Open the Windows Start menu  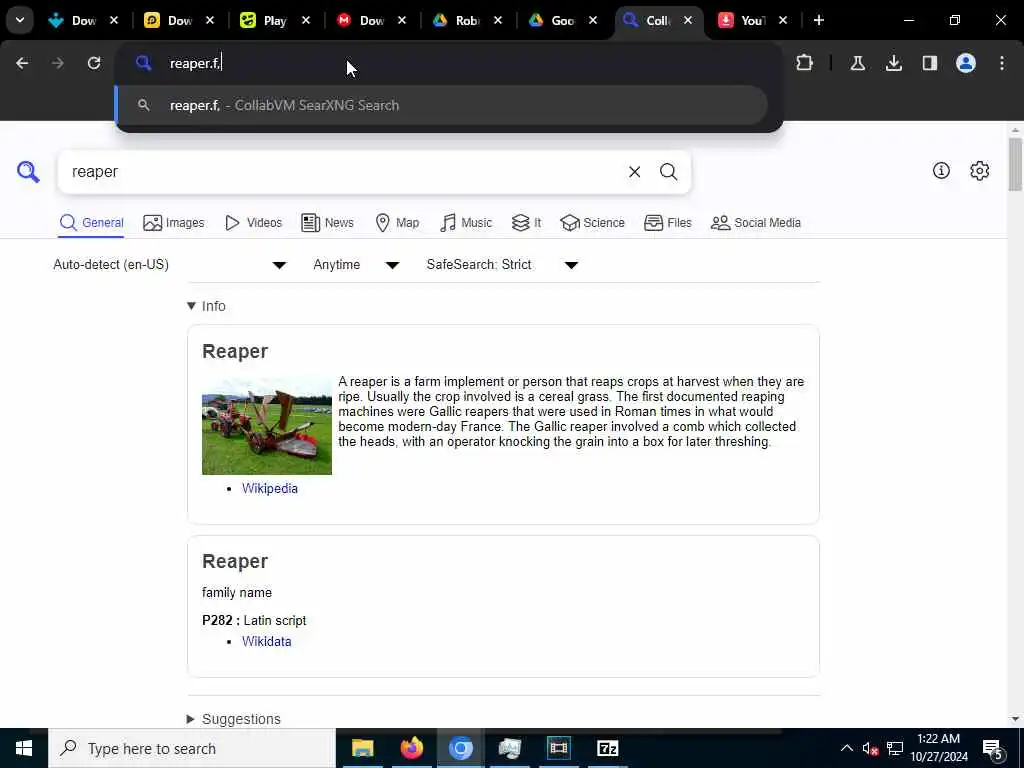click(24, 748)
